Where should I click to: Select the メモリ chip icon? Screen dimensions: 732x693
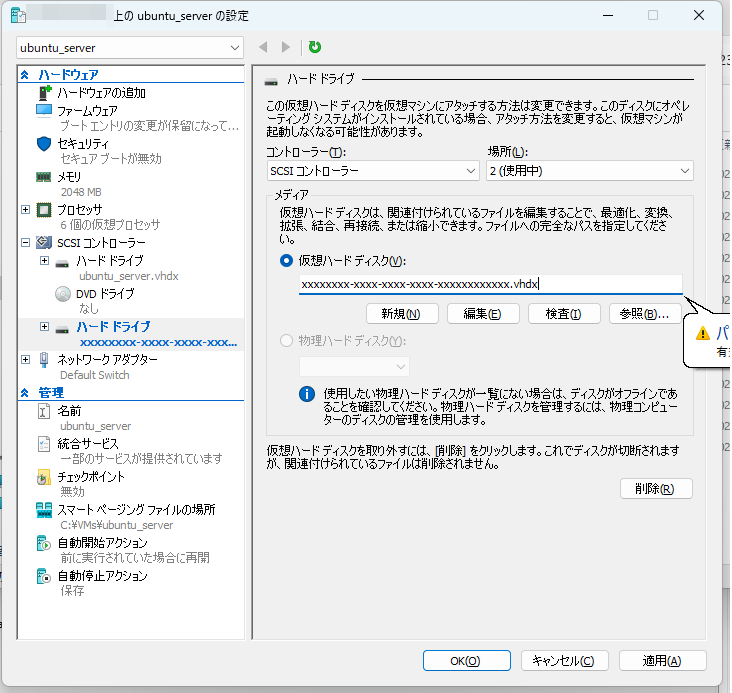pyautogui.click(x=44, y=177)
